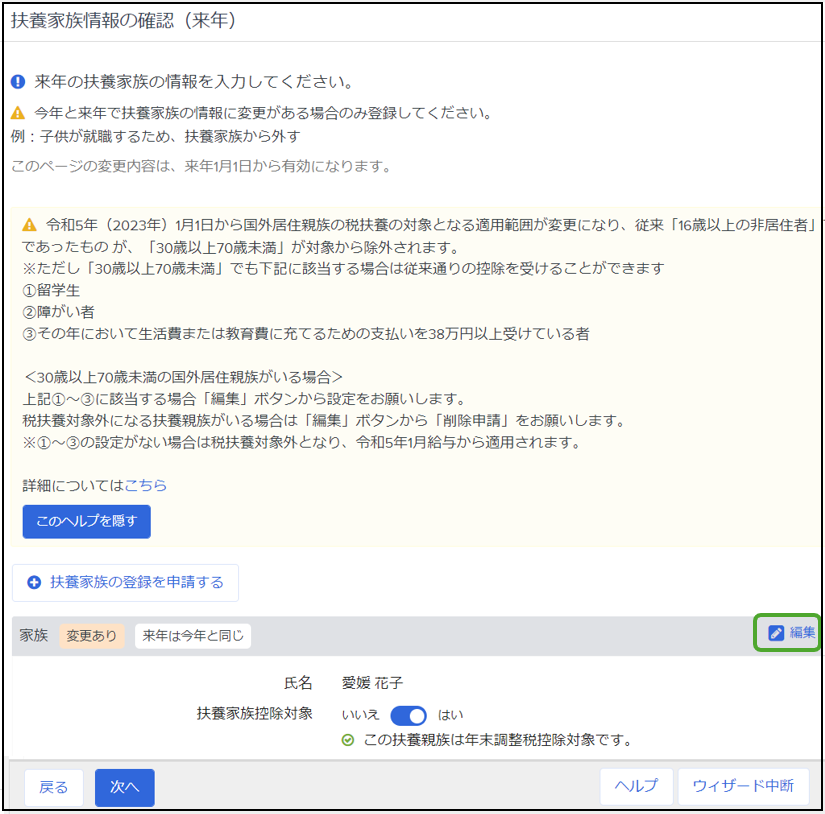Click the warning triangle beside 令和5年

click(x=29, y=225)
